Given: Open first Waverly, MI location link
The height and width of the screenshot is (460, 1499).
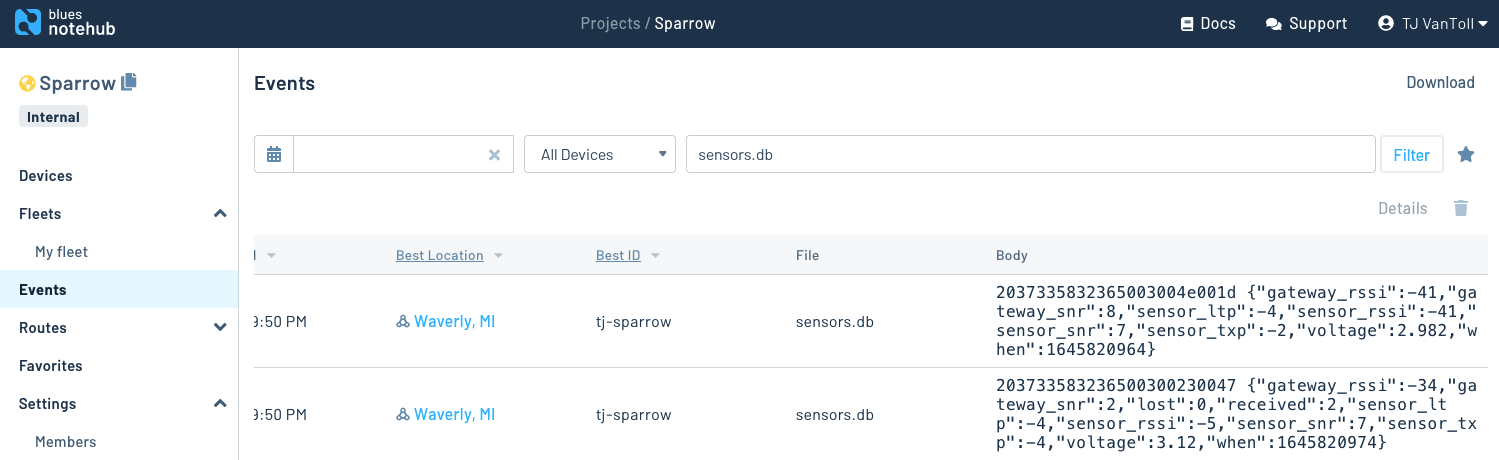Looking at the screenshot, I should pos(454,322).
